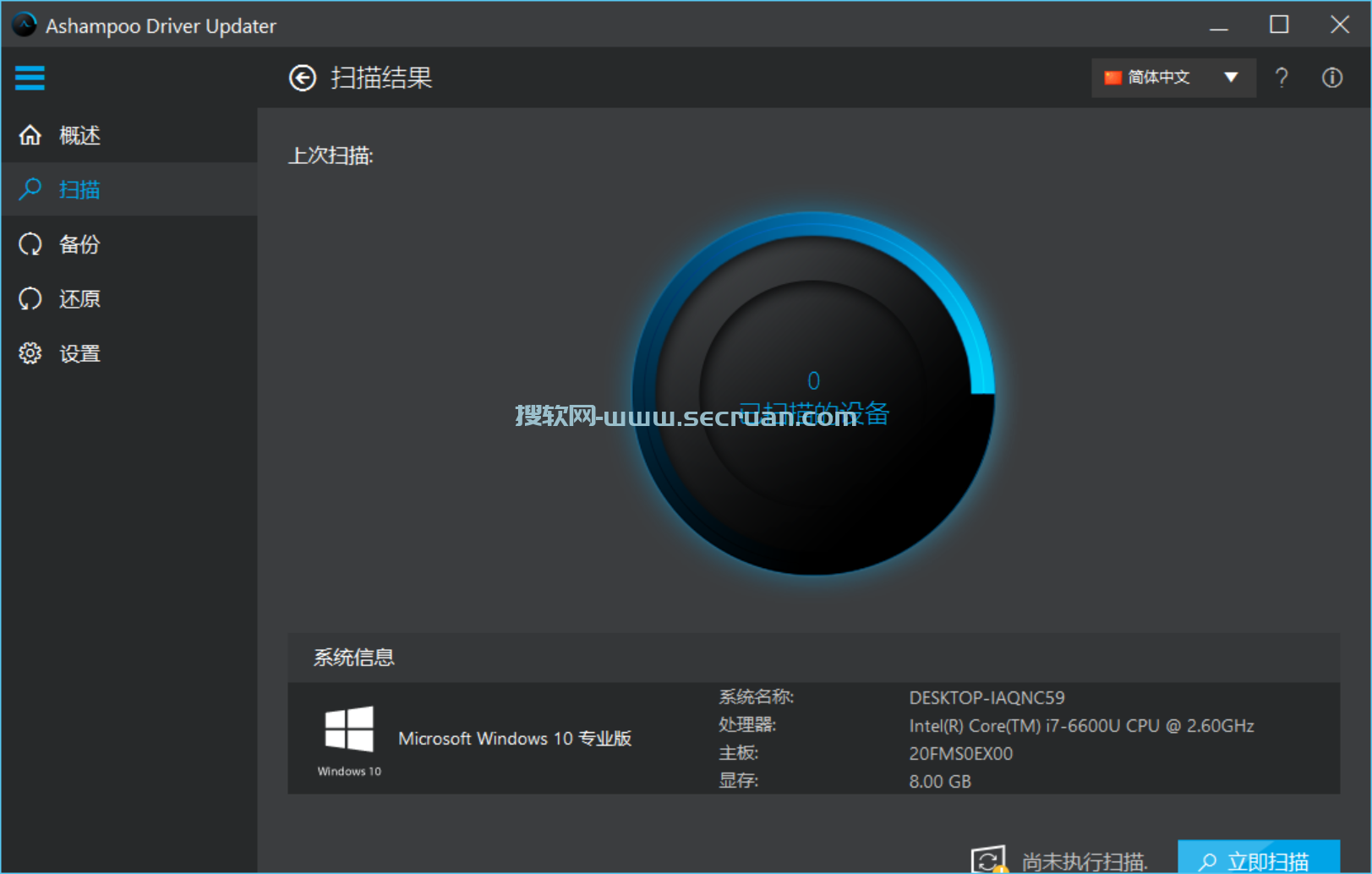Expand language list via dropdown arrow

1232,78
